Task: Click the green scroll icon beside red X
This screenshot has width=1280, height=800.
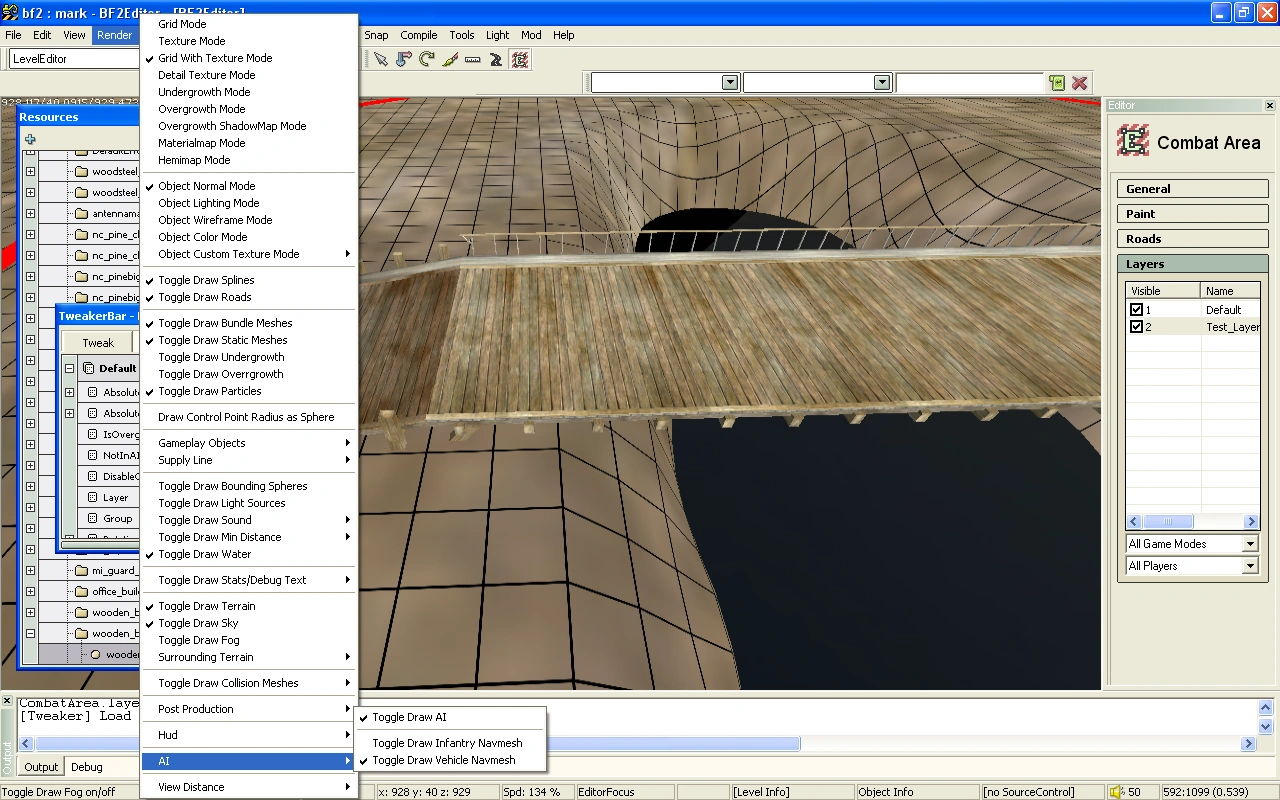Action: coord(1057,83)
